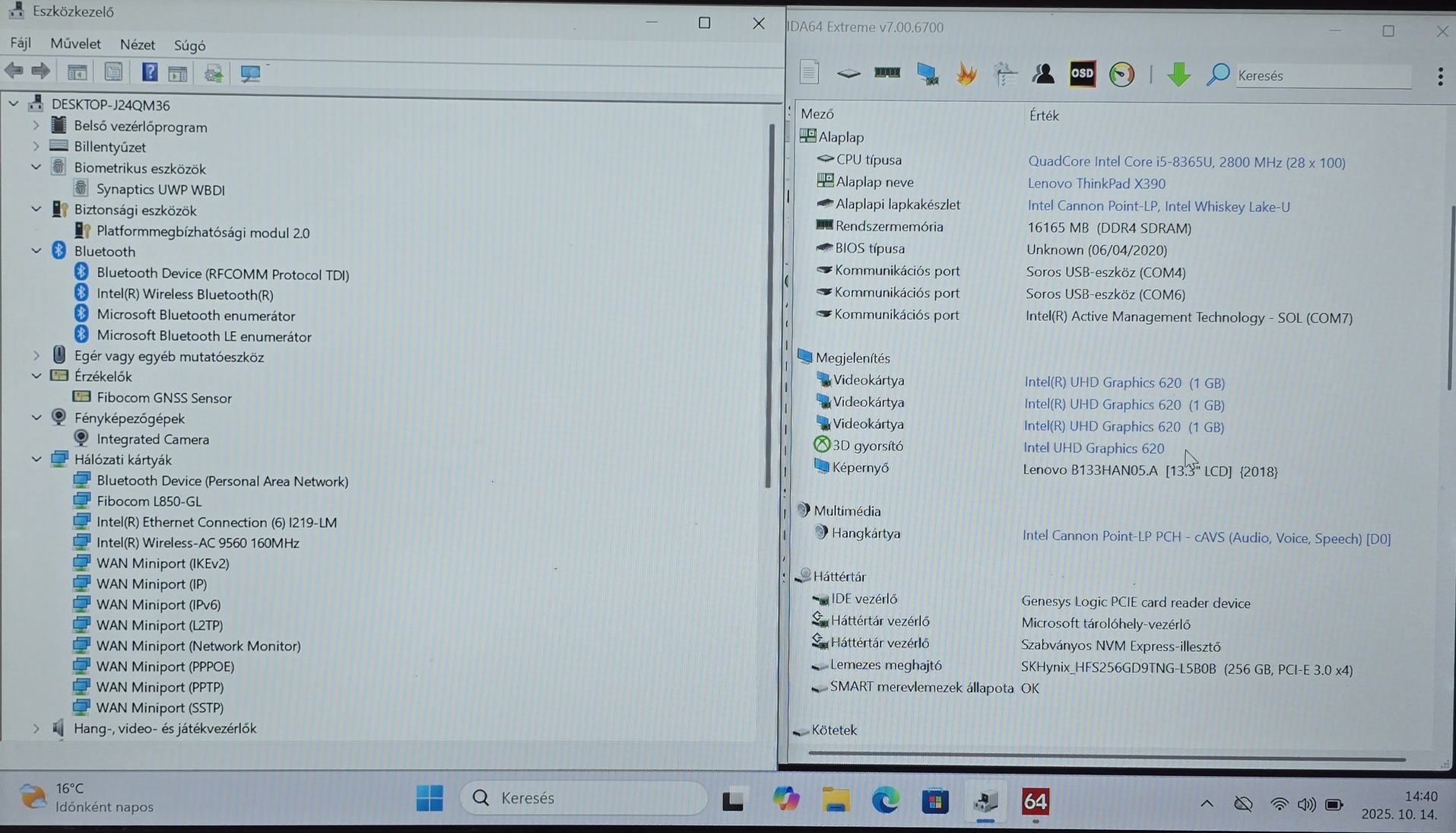Click the green download arrow icon
Image resolution: width=1456 pixels, height=833 pixels.
click(x=1178, y=75)
